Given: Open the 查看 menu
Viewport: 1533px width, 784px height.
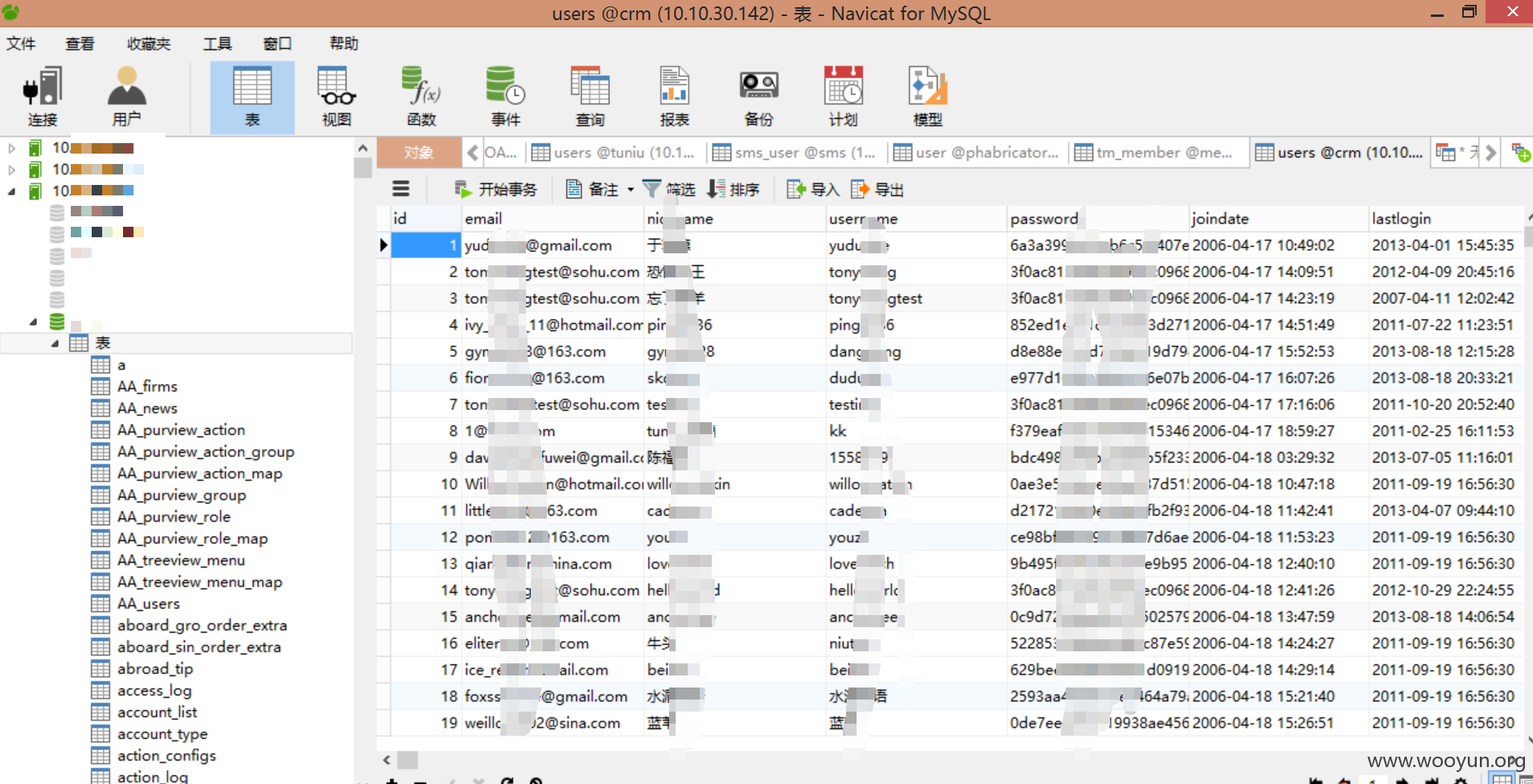Looking at the screenshot, I should point(80,43).
